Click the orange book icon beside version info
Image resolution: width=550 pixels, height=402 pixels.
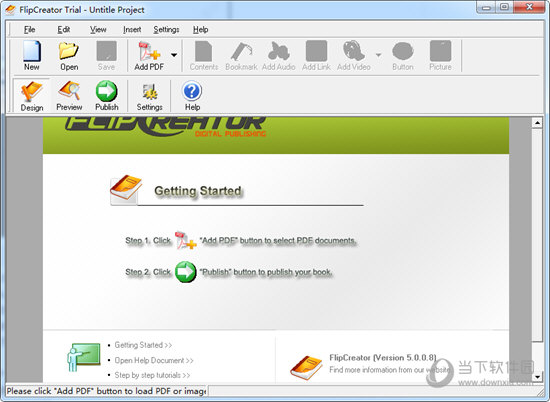click(x=306, y=368)
